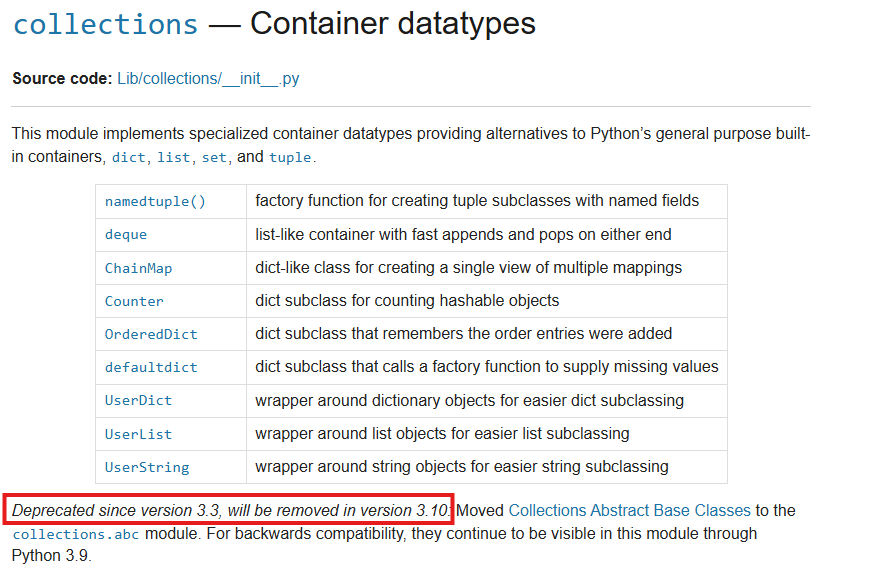Click the 'Container datatypes' heading text
Viewport: 877px width, 579px height.
coord(393,24)
